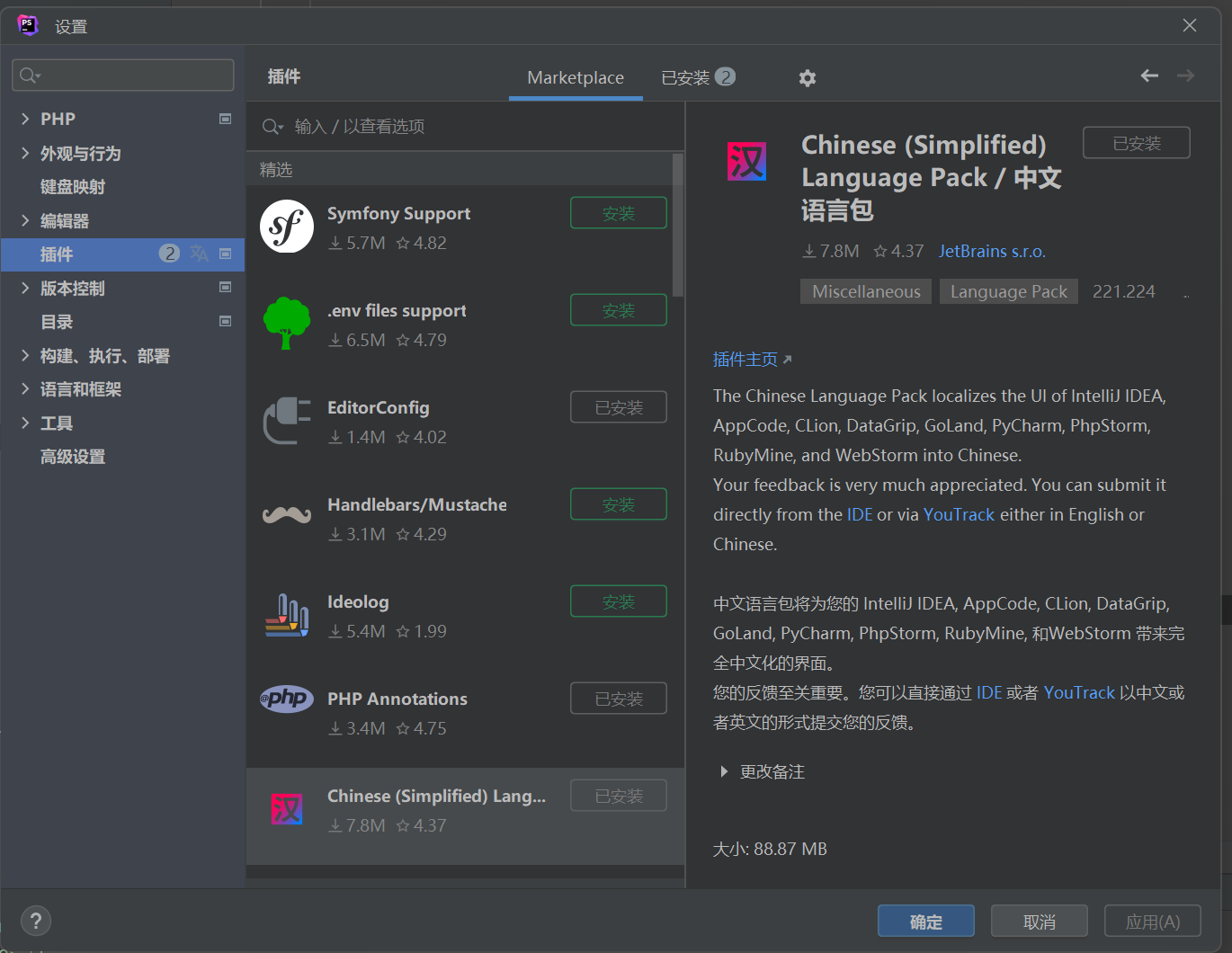The image size is (1232, 953).
Task: Expand the 语言和框架 node
Action: [25, 388]
